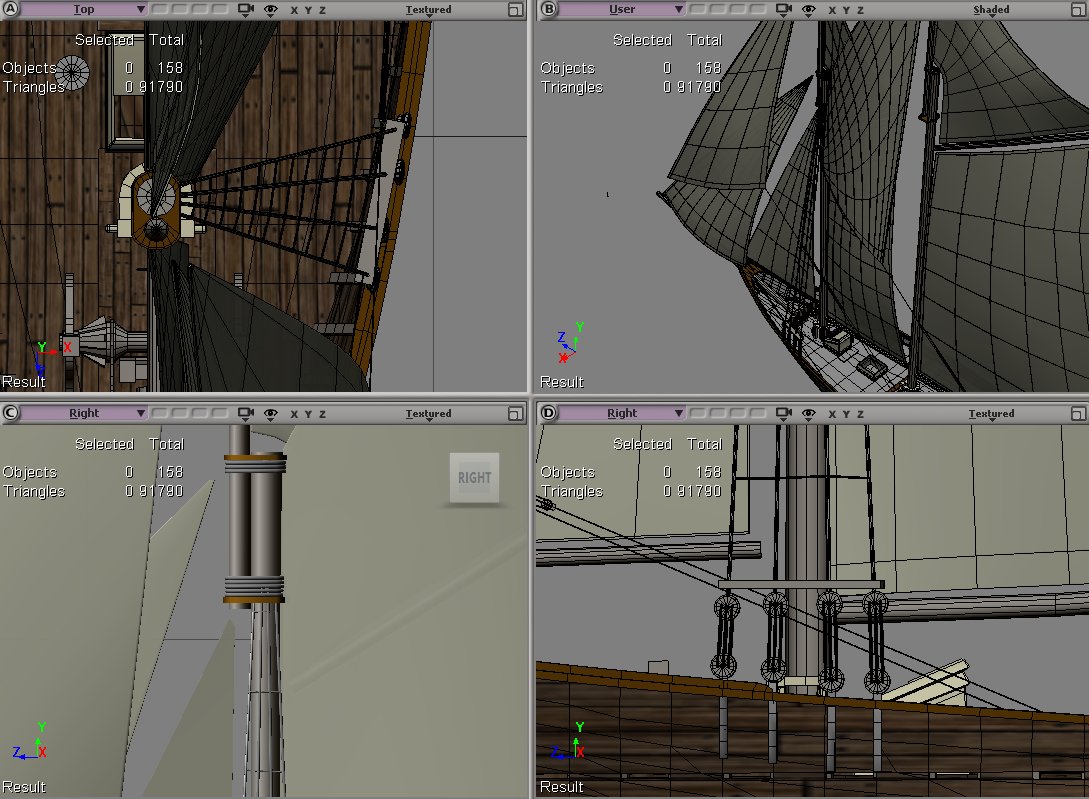Toggle the Y axis button in viewport B

tap(846, 10)
